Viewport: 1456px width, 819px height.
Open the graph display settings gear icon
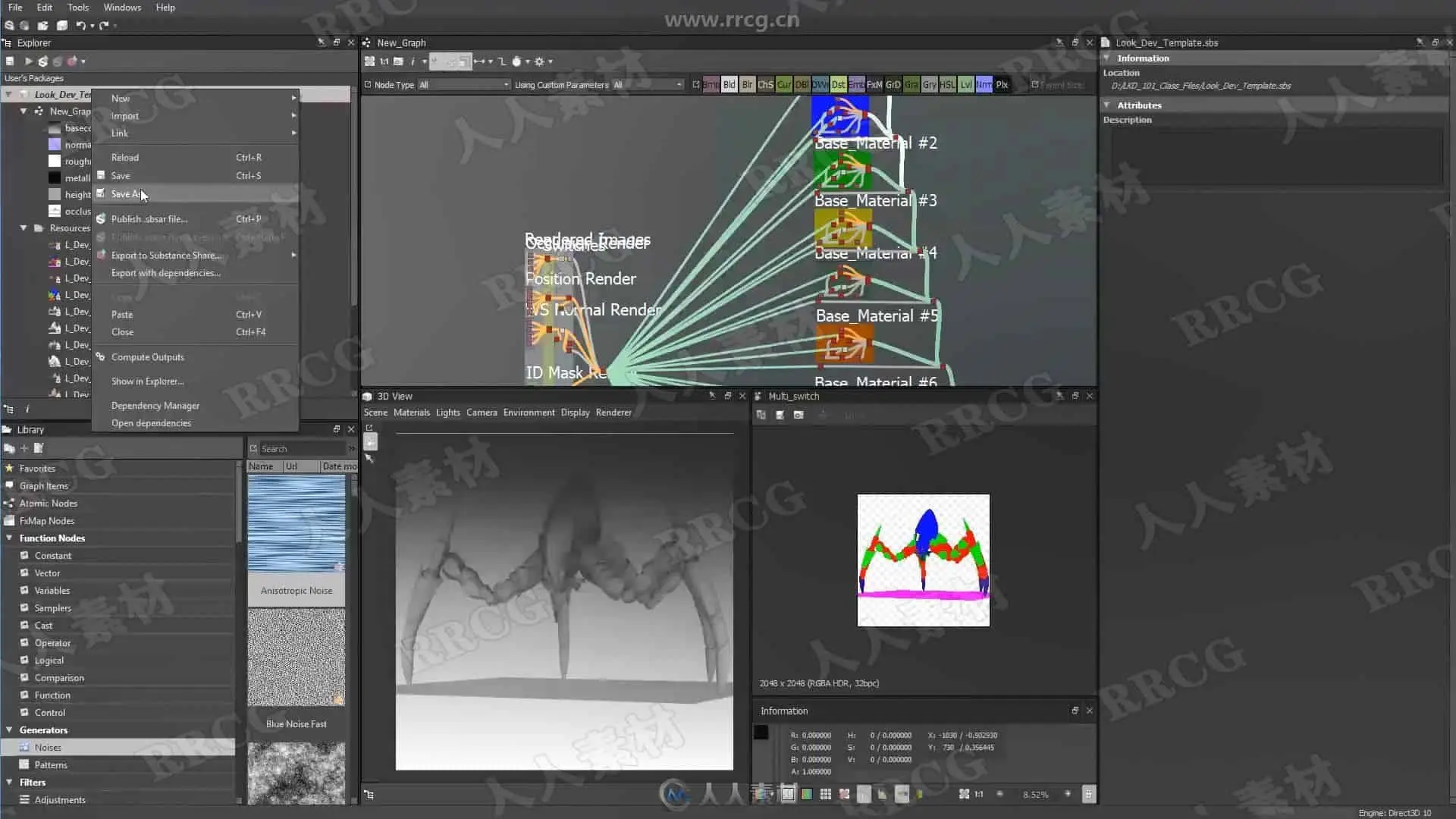(539, 61)
